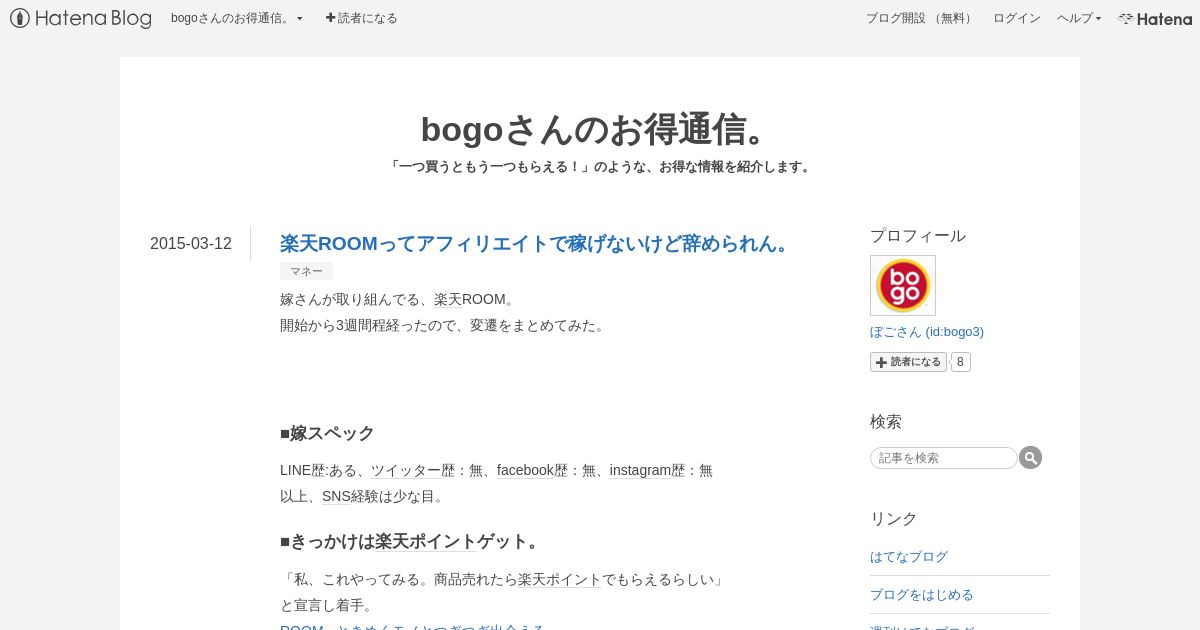Screen dimensions: 1200x630
Task: Open the 2015-03-12 date archive
Action: [x=191, y=244]
